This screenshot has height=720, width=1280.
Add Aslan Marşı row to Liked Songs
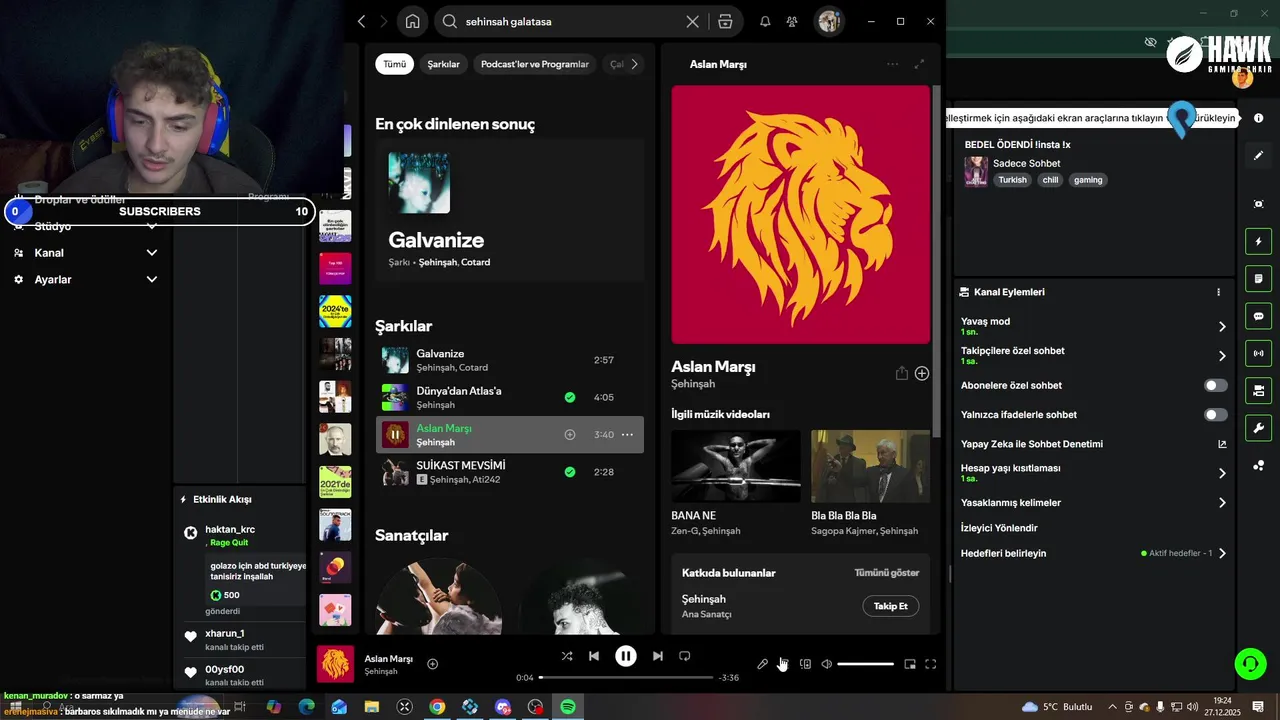coord(570,435)
